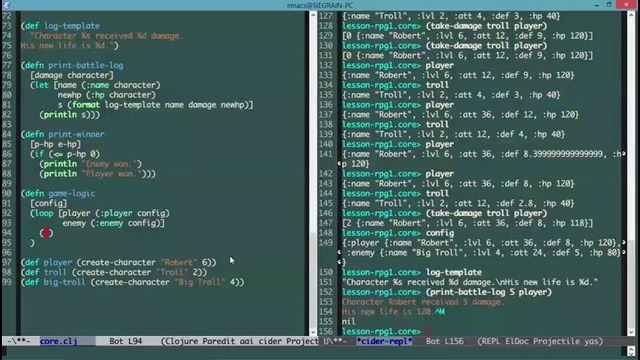640x360 pixels.
Task: Click line number 127 in REPL gutter
Action: (326, 16)
